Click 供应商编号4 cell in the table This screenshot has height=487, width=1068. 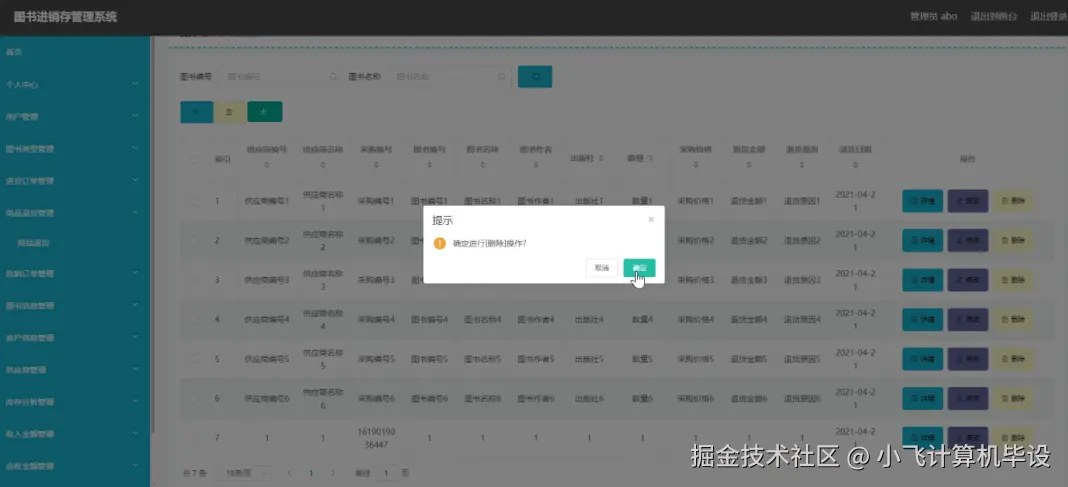tap(266, 319)
